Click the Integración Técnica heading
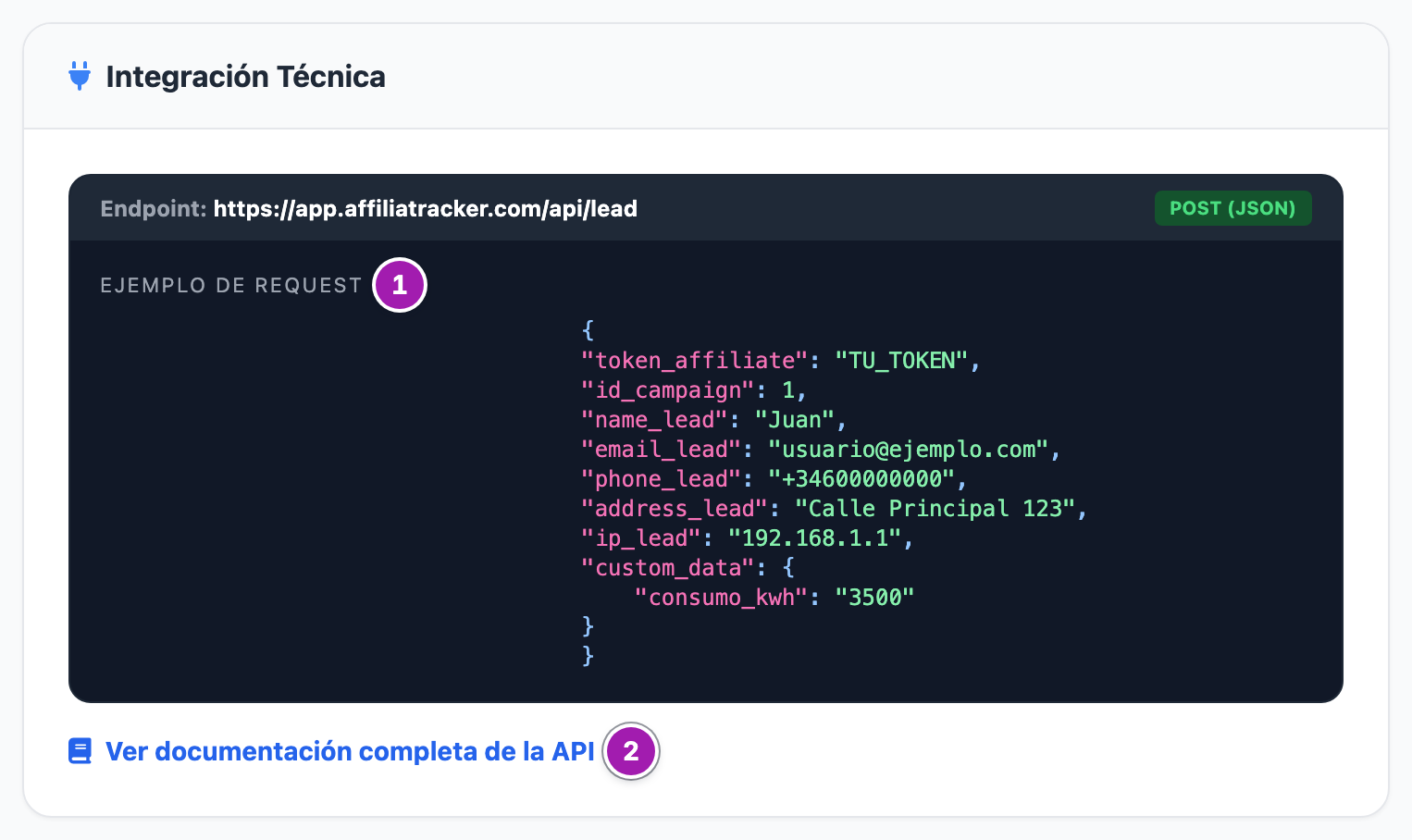The width and height of the screenshot is (1412, 840). point(245,77)
